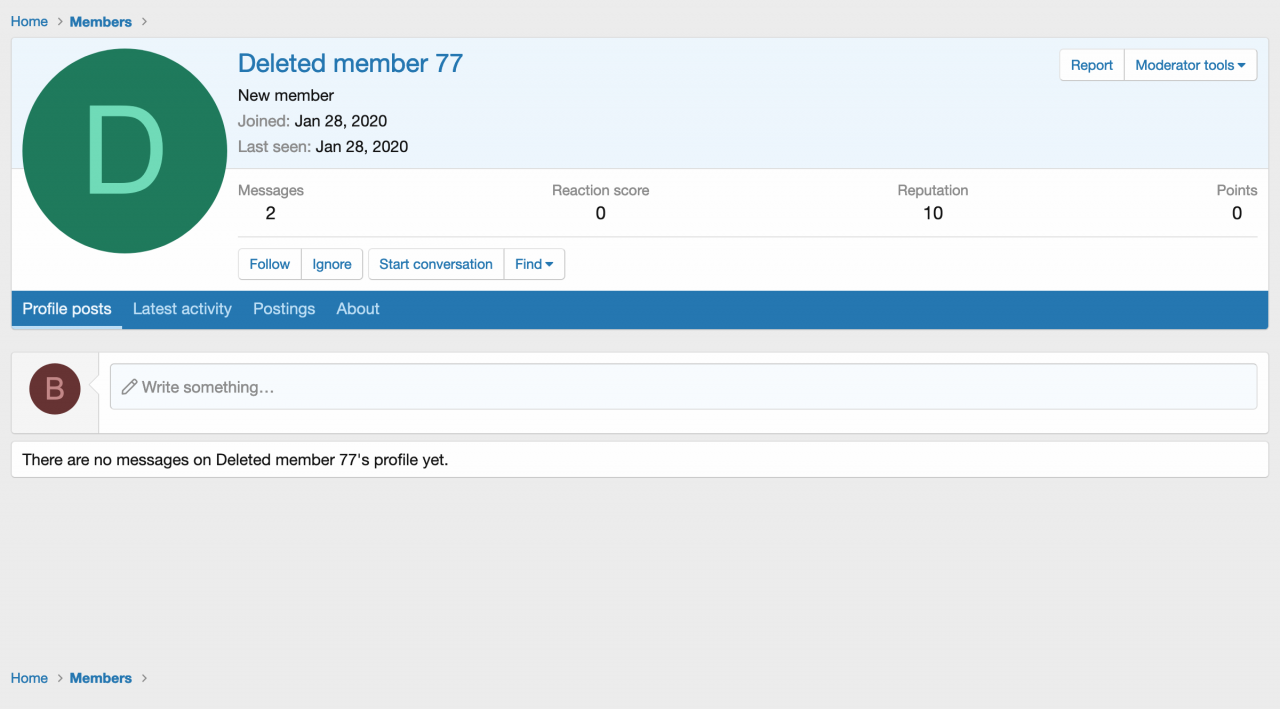Open the Moderator tools dropdown
This screenshot has height=709, width=1280.
(x=1190, y=65)
